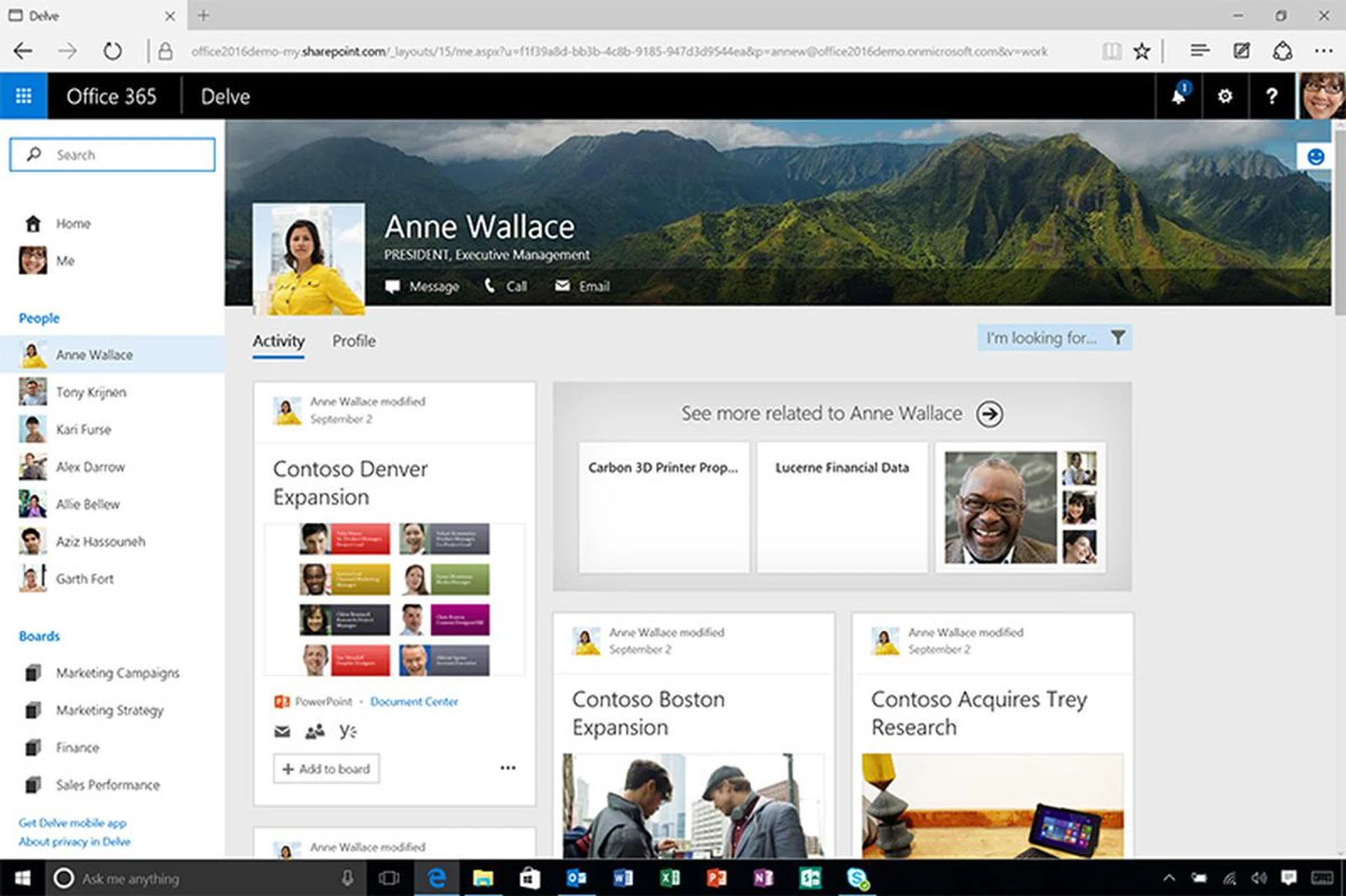Switch to the Profile tab

pyautogui.click(x=353, y=341)
